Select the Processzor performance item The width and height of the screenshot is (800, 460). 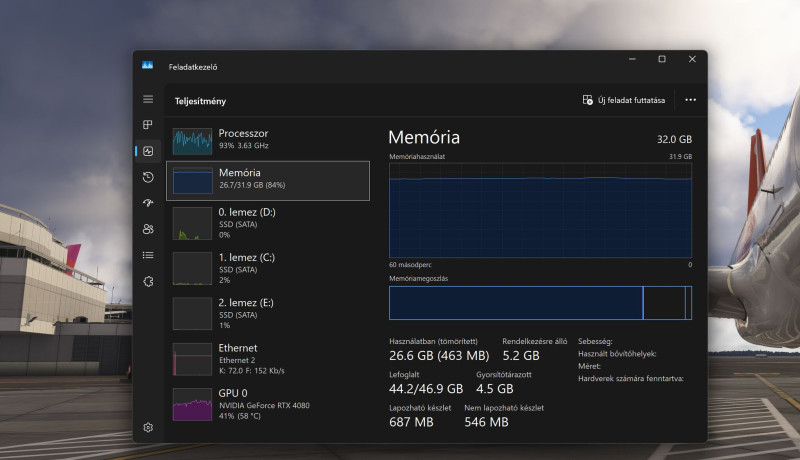270,140
